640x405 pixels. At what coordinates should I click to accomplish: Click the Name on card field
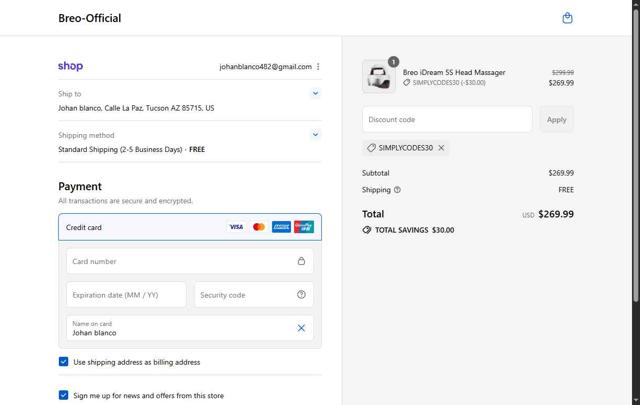click(x=190, y=328)
